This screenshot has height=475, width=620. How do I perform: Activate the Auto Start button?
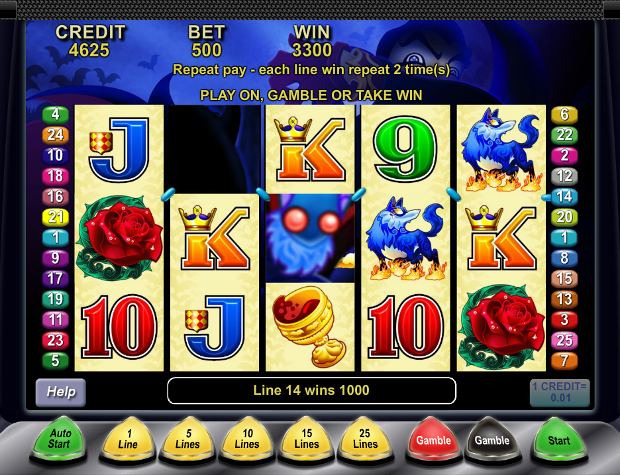pos(59,439)
